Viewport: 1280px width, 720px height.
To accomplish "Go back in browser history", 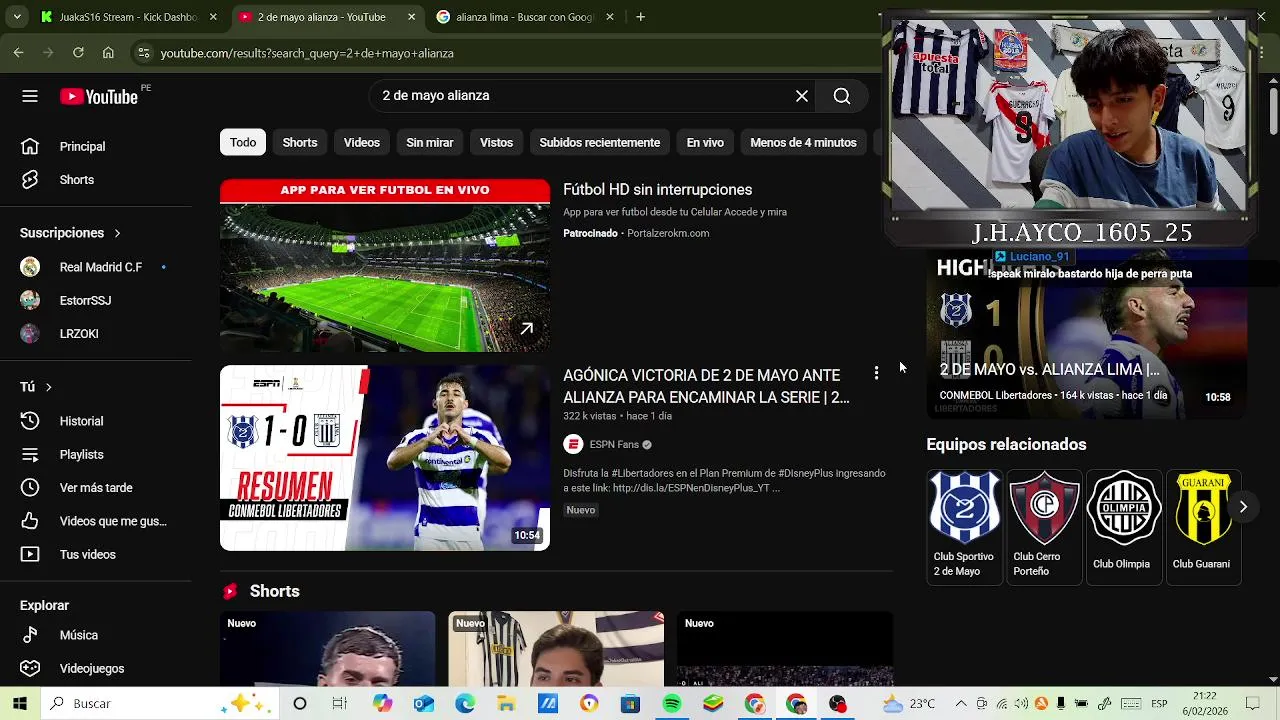I will pos(18,53).
